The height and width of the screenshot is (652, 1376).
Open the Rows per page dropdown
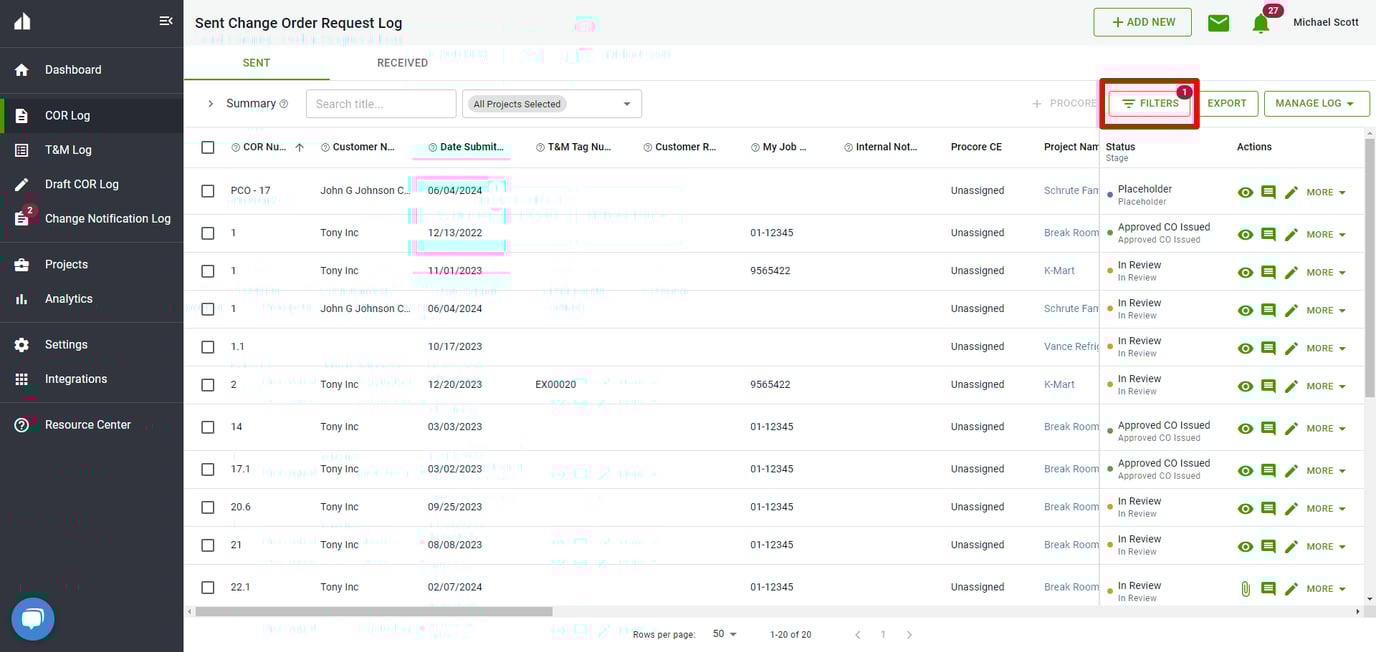coord(722,634)
